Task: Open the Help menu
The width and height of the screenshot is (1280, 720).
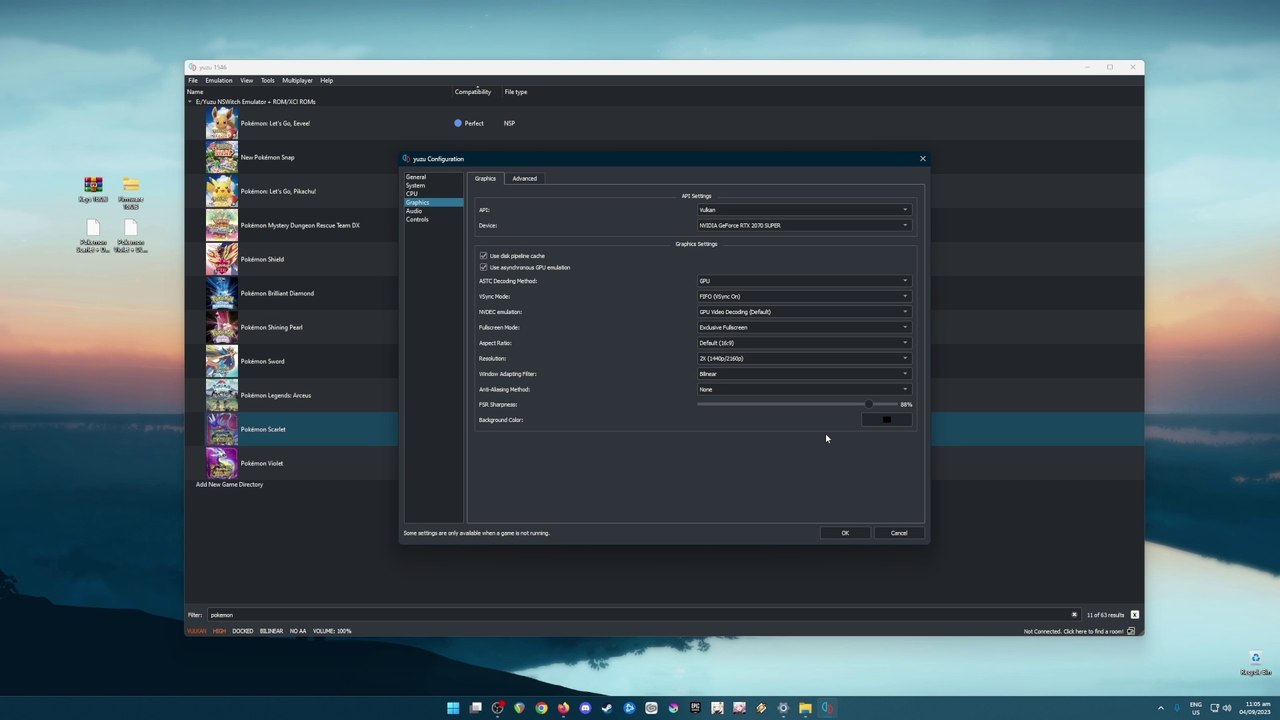Action: coord(326,80)
